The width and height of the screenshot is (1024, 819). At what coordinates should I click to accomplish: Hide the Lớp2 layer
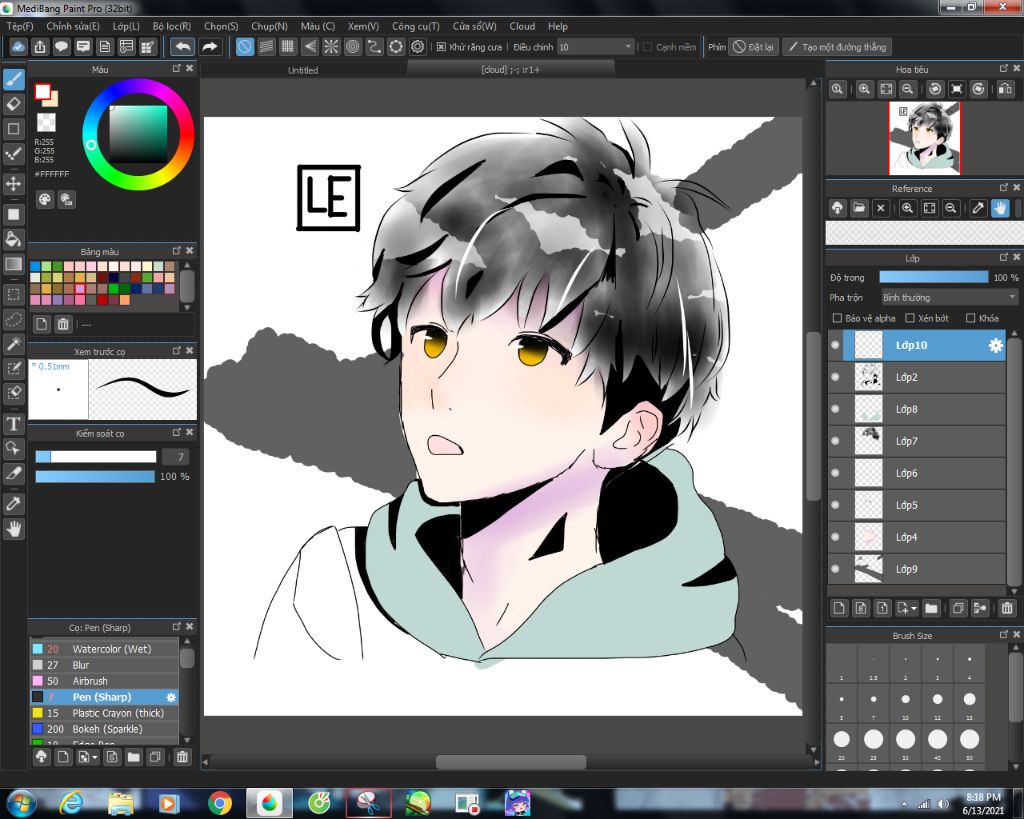coord(835,377)
